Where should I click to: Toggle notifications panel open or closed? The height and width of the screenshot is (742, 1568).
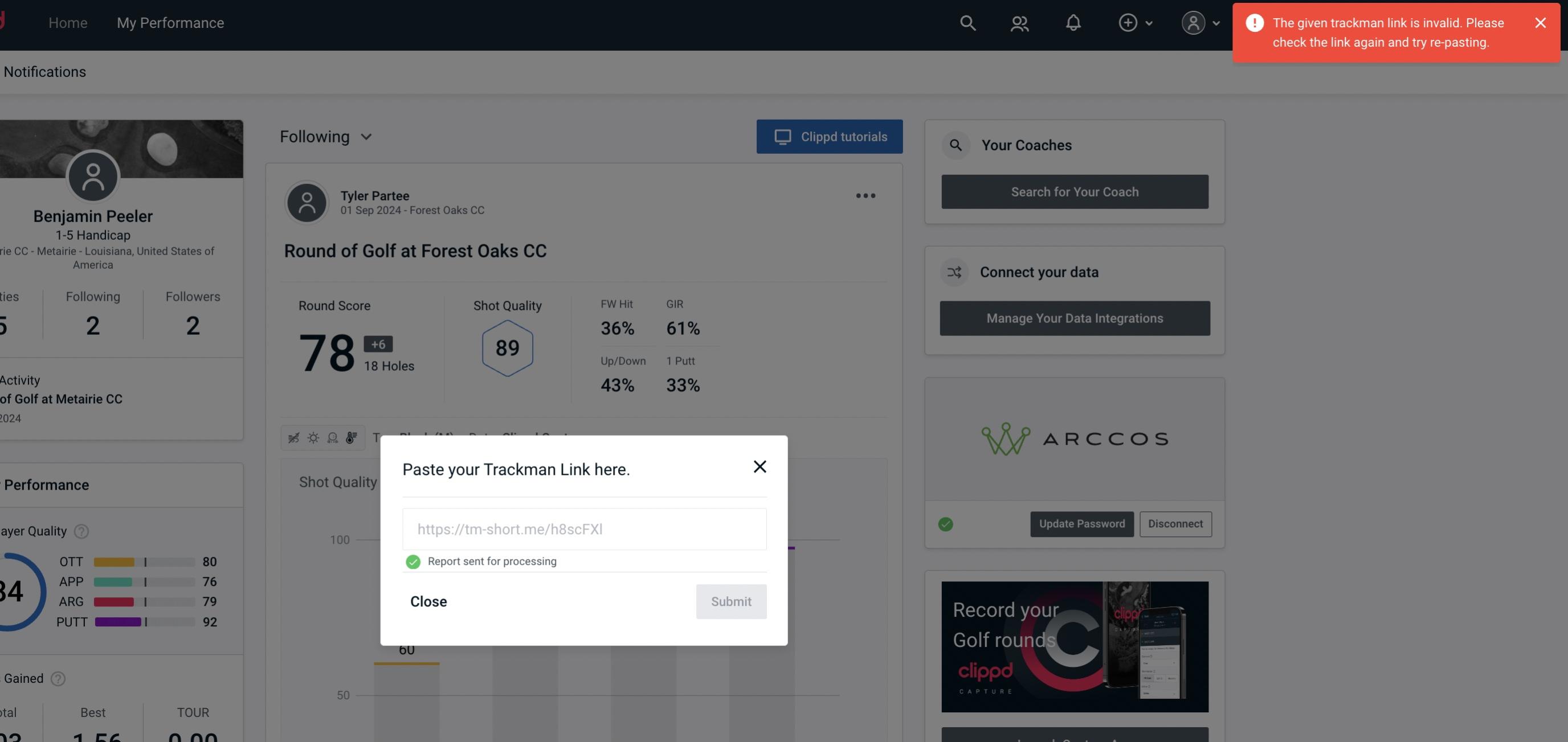click(x=1074, y=22)
